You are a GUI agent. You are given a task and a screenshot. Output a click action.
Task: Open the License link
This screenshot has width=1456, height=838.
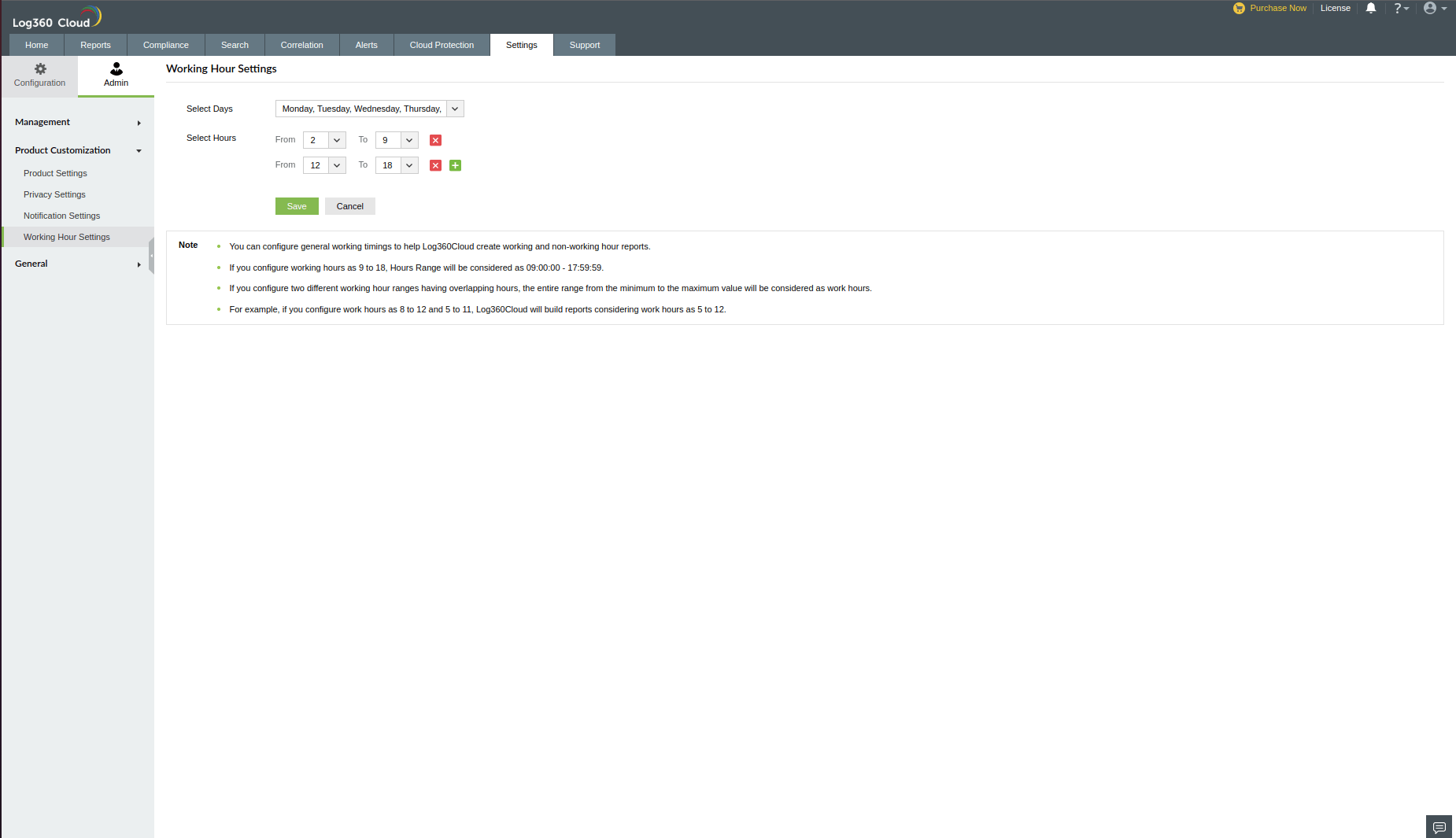click(x=1336, y=8)
